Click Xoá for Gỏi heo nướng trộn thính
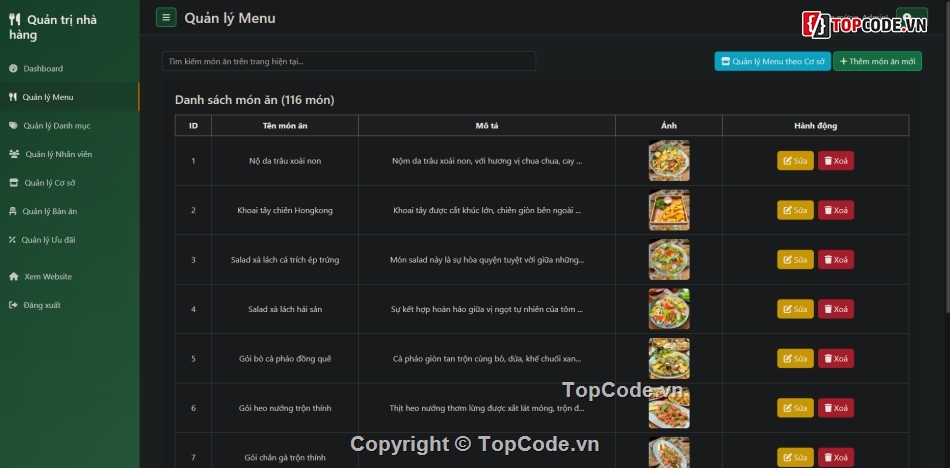 (835, 408)
